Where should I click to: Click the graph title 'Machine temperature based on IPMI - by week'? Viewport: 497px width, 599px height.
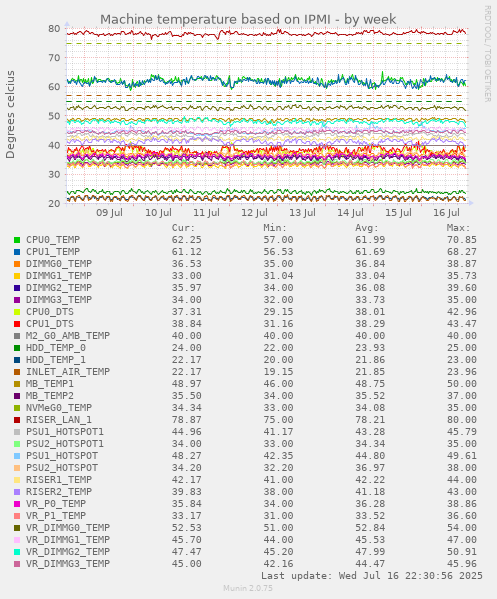[248, 19]
